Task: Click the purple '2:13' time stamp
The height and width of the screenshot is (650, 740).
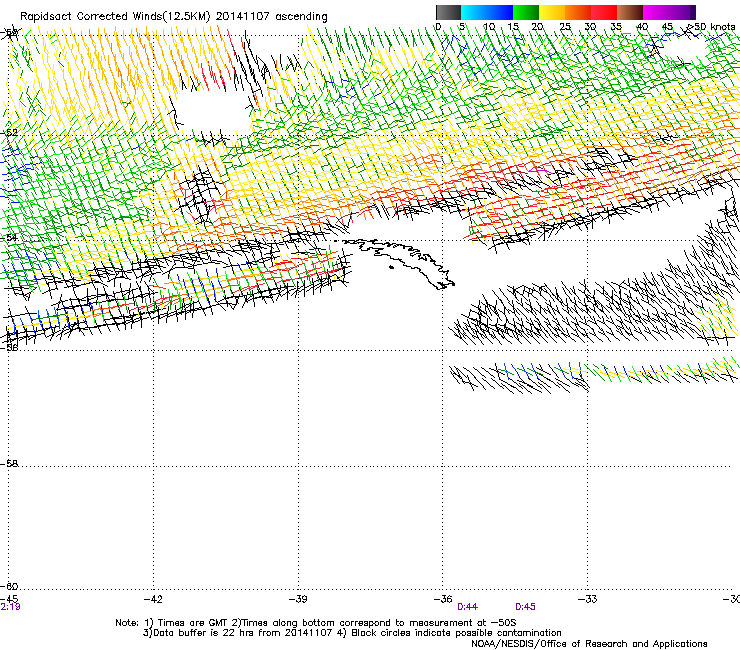Action: (10, 607)
